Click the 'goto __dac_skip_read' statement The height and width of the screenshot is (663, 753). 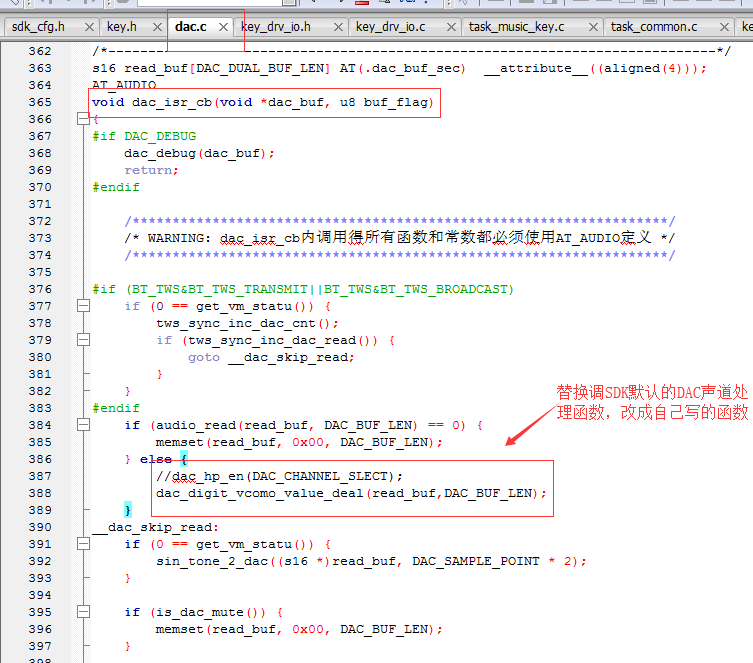point(271,357)
